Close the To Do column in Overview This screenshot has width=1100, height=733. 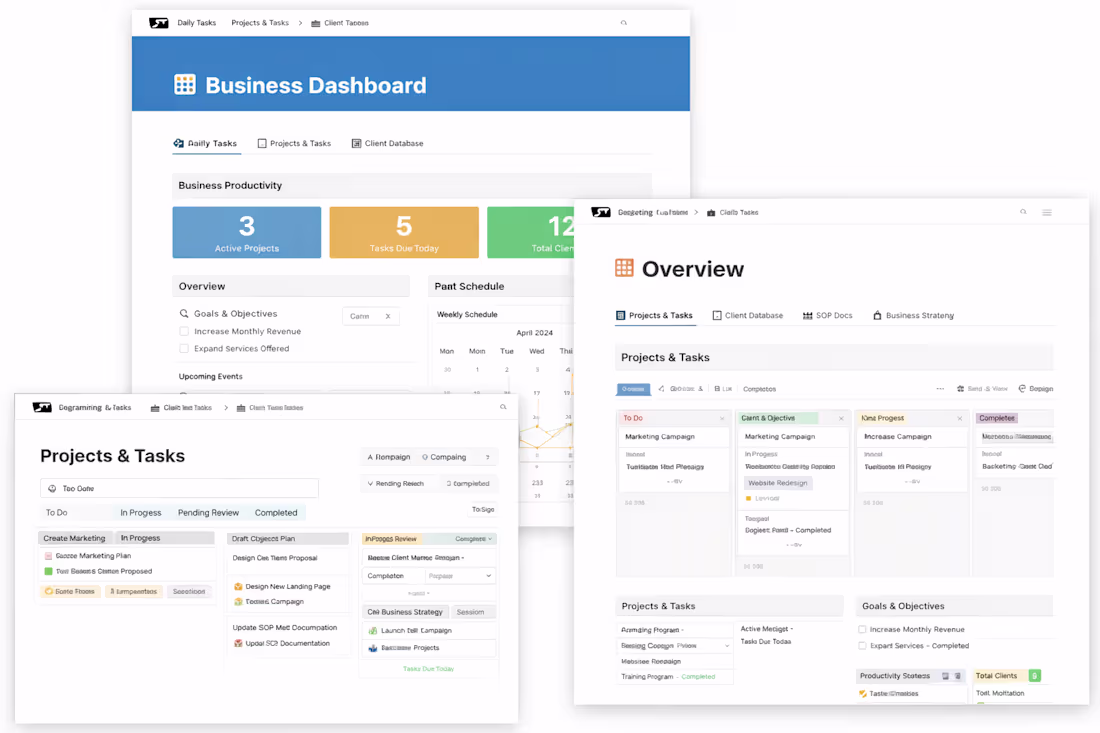pyautogui.click(x=722, y=418)
